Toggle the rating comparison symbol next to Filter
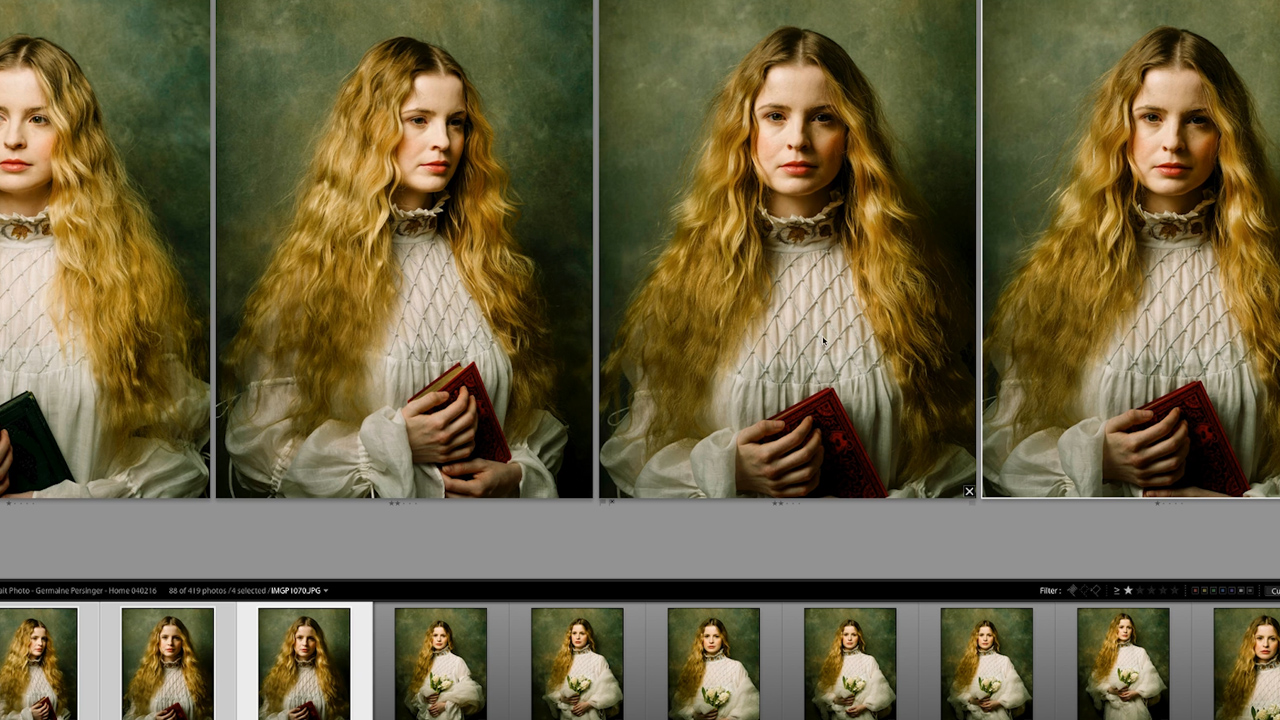Image resolution: width=1280 pixels, height=720 pixels. click(x=1116, y=590)
